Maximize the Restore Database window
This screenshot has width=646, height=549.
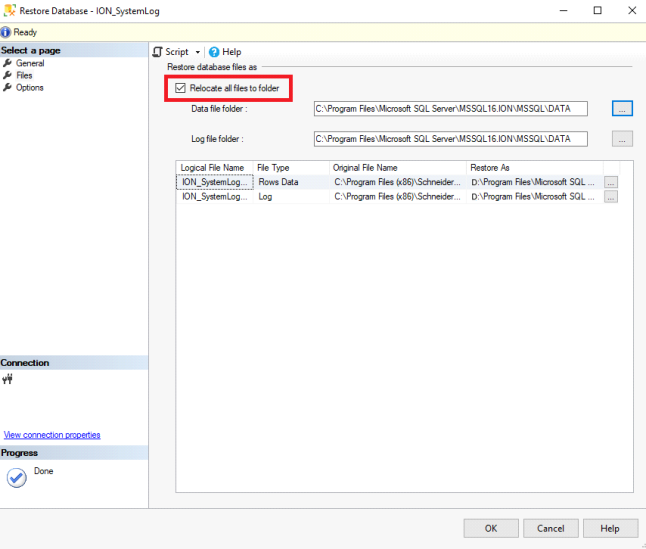tap(597, 10)
